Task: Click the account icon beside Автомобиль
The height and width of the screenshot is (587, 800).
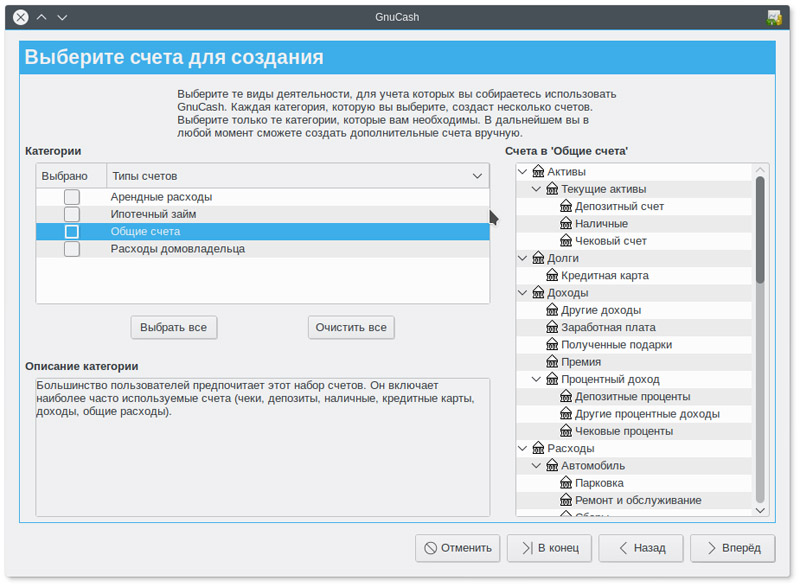Action: 552,466
